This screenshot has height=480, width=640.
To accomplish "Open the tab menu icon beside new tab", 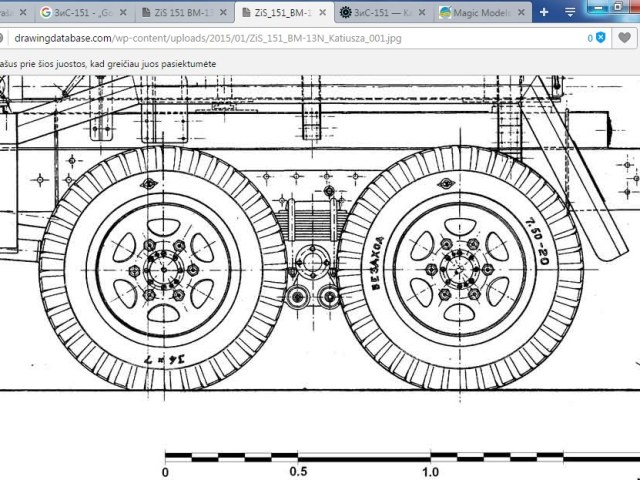I will [x=570, y=13].
